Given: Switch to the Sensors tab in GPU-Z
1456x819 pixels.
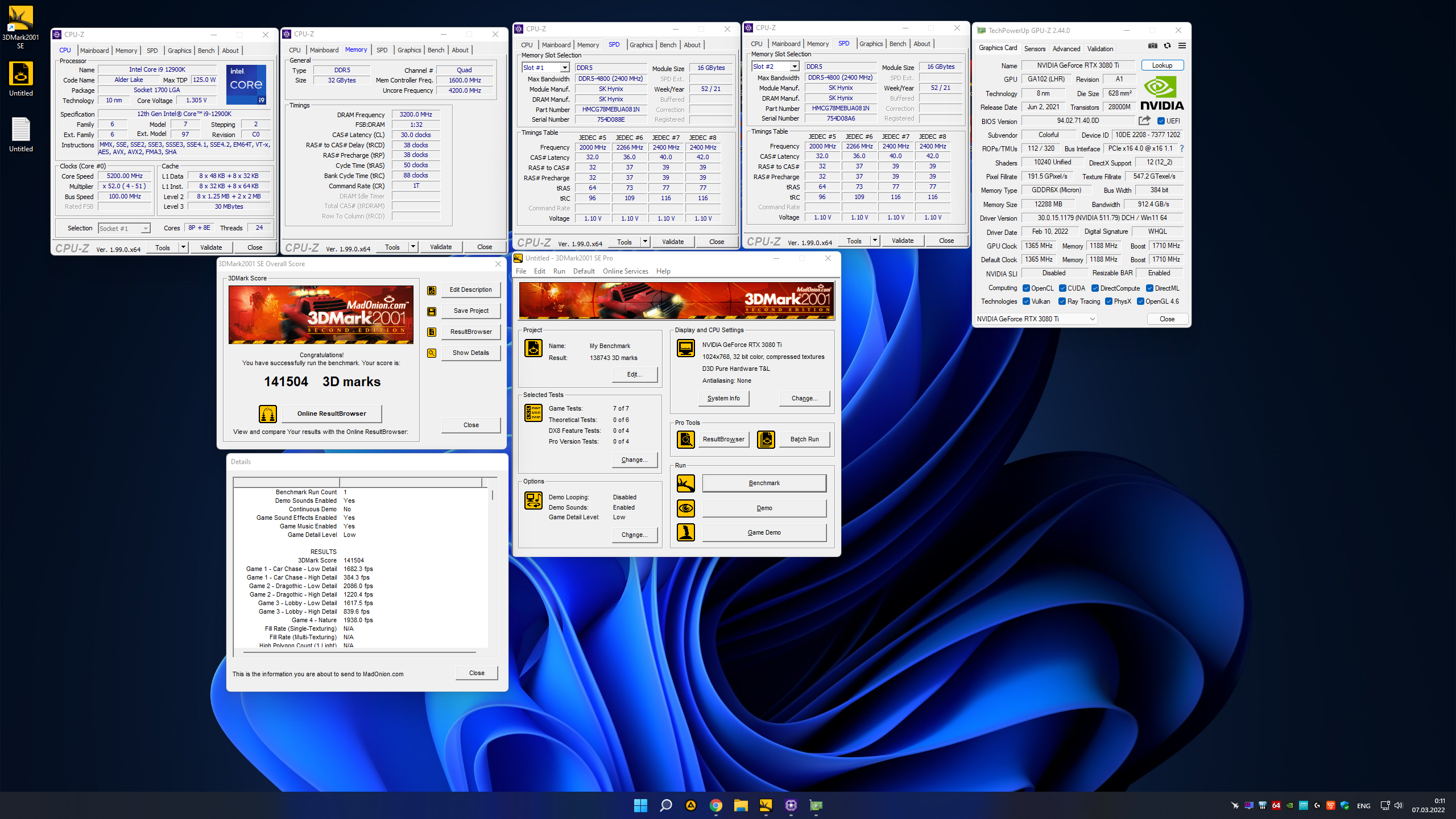Looking at the screenshot, I should (1035, 49).
